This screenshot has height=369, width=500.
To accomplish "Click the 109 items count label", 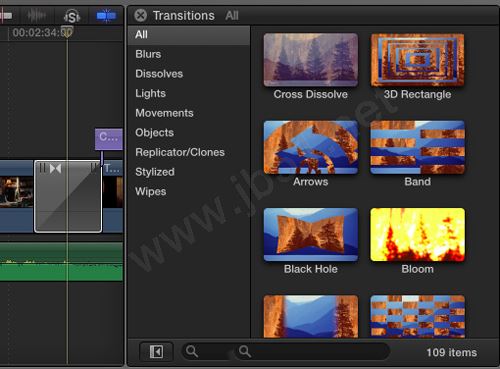I will click(452, 352).
